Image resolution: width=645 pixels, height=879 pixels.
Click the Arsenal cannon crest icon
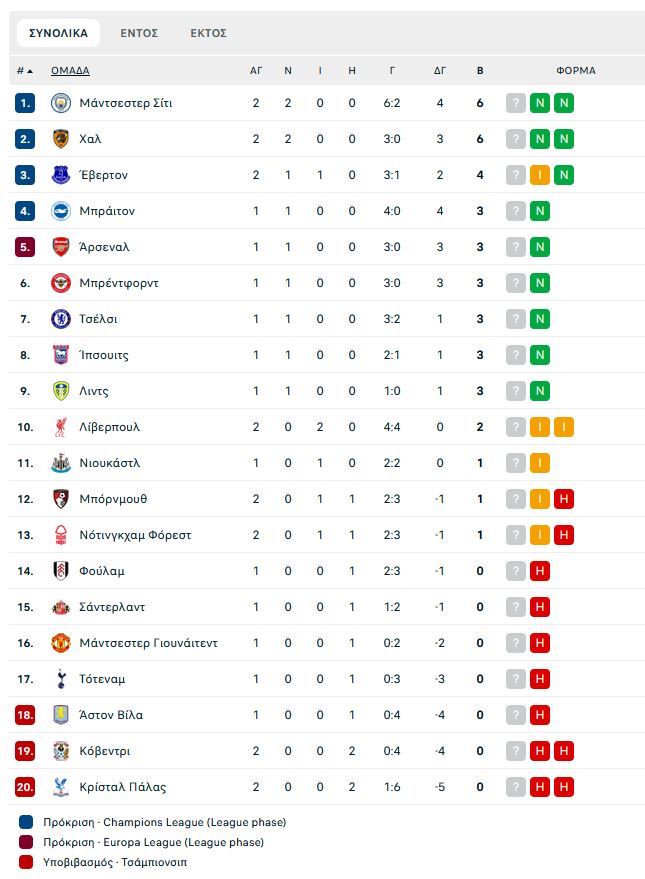pos(61,247)
